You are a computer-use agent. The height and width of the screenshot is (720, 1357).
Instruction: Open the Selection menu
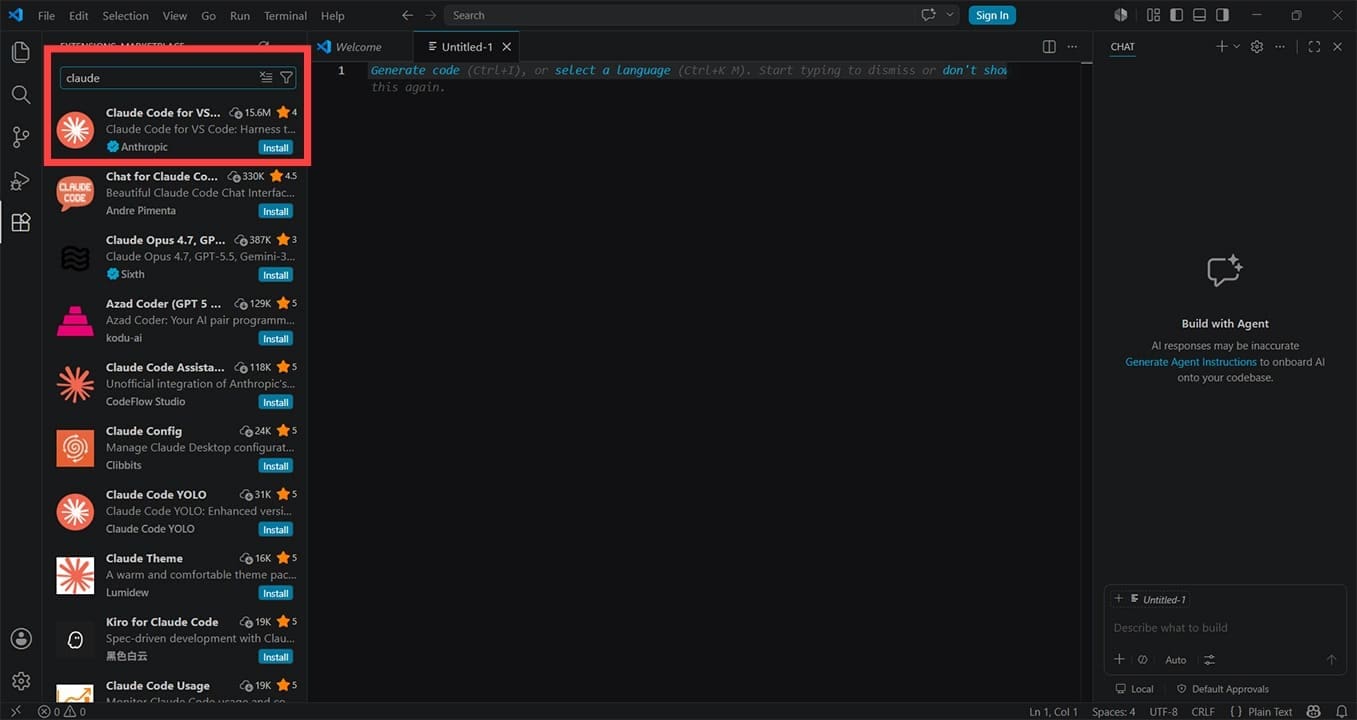click(125, 15)
